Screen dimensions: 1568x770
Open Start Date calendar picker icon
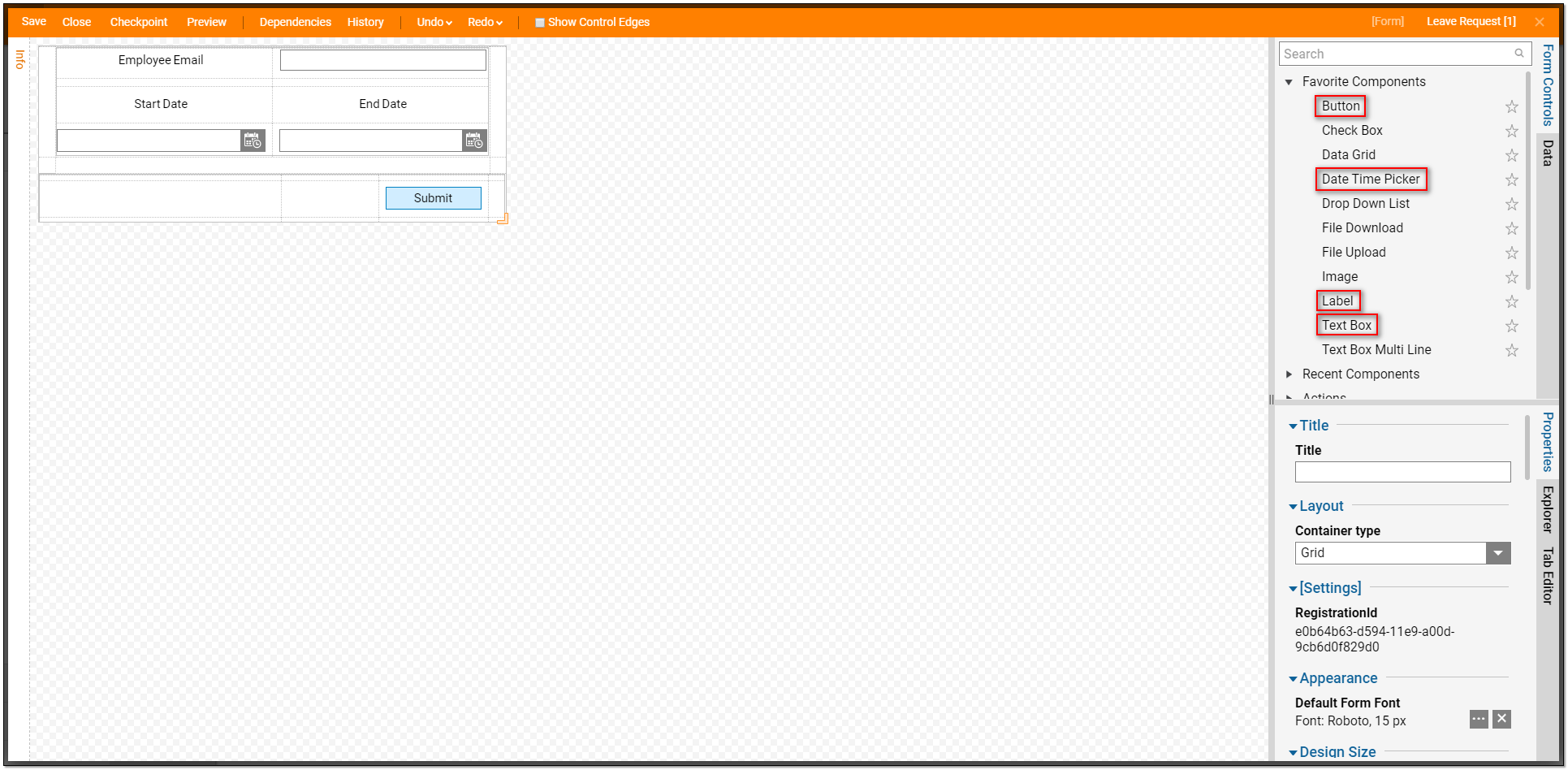pos(253,141)
